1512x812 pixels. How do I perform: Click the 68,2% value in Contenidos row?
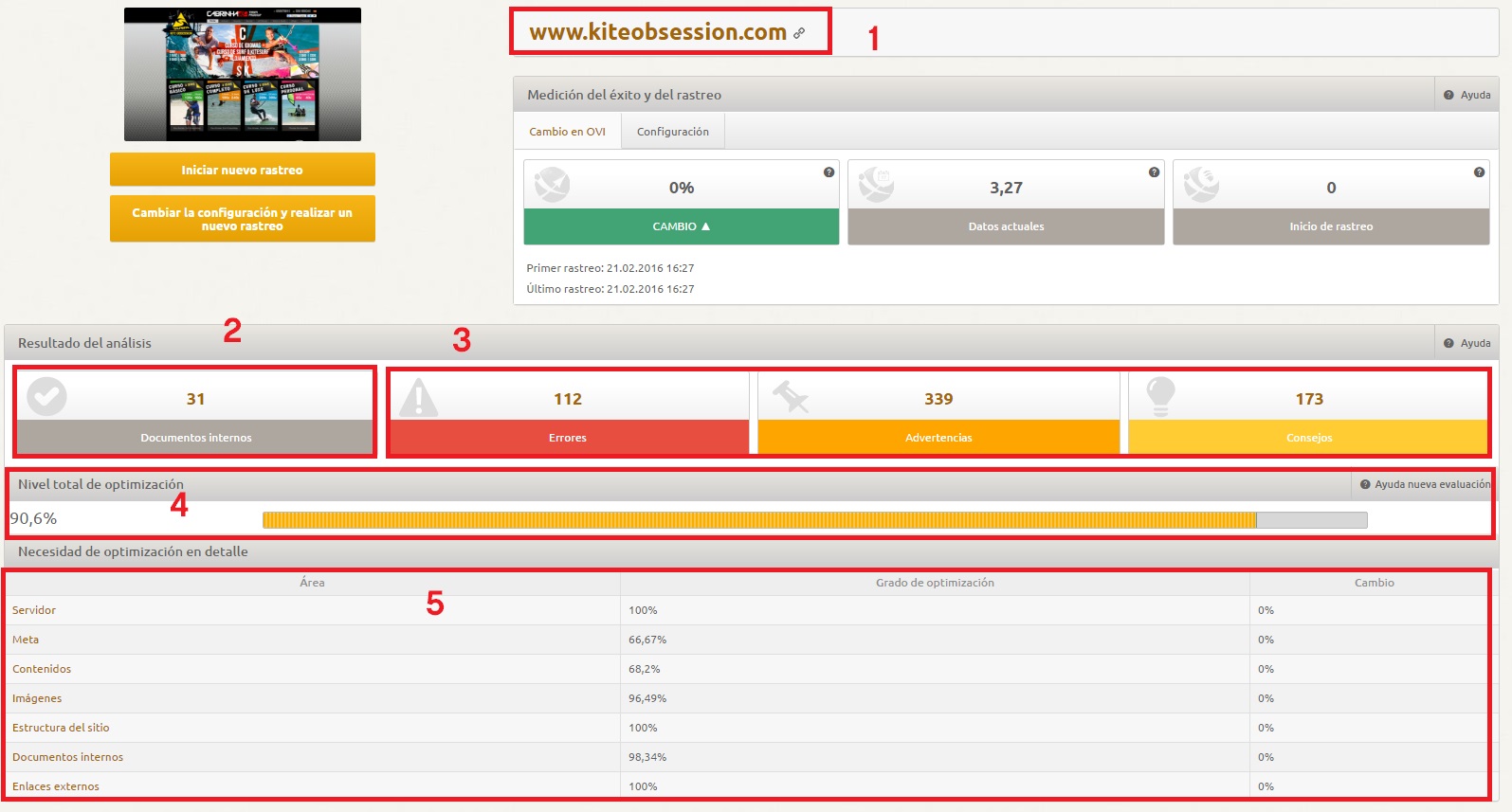(x=645, y=669)
